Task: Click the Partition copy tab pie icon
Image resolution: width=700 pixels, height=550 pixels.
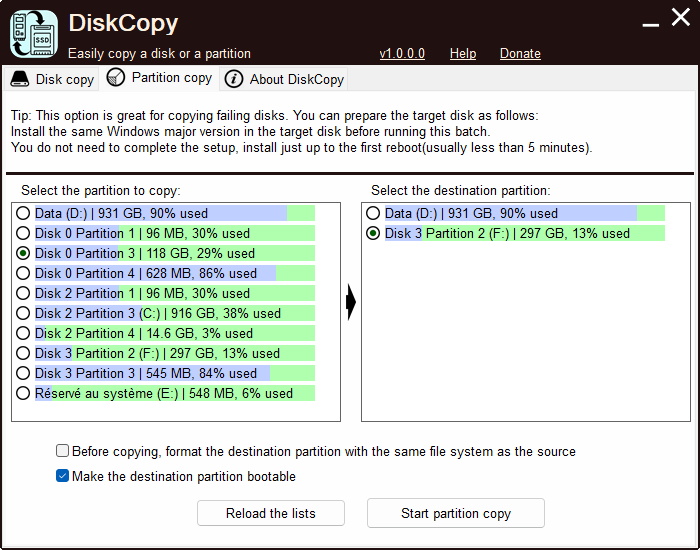Action: 116,78
